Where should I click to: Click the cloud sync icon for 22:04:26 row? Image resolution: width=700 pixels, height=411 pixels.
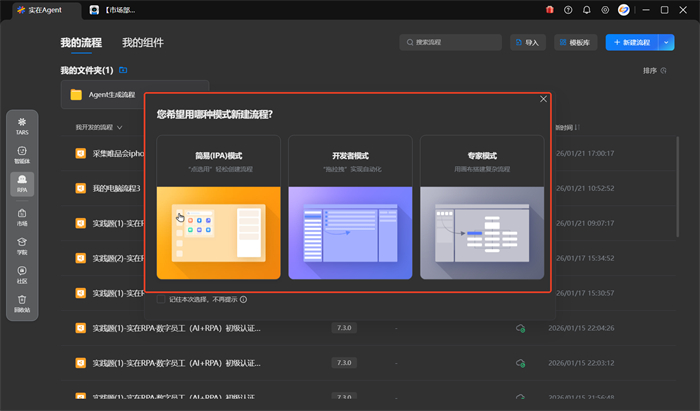click(x=520, y=328)
